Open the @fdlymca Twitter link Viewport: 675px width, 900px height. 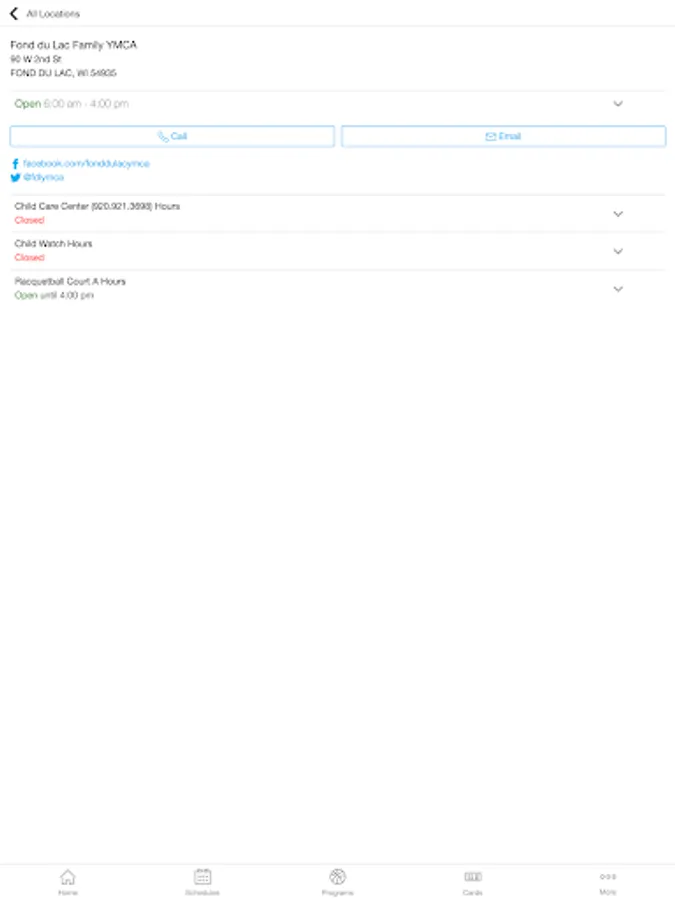pos(44,177)
